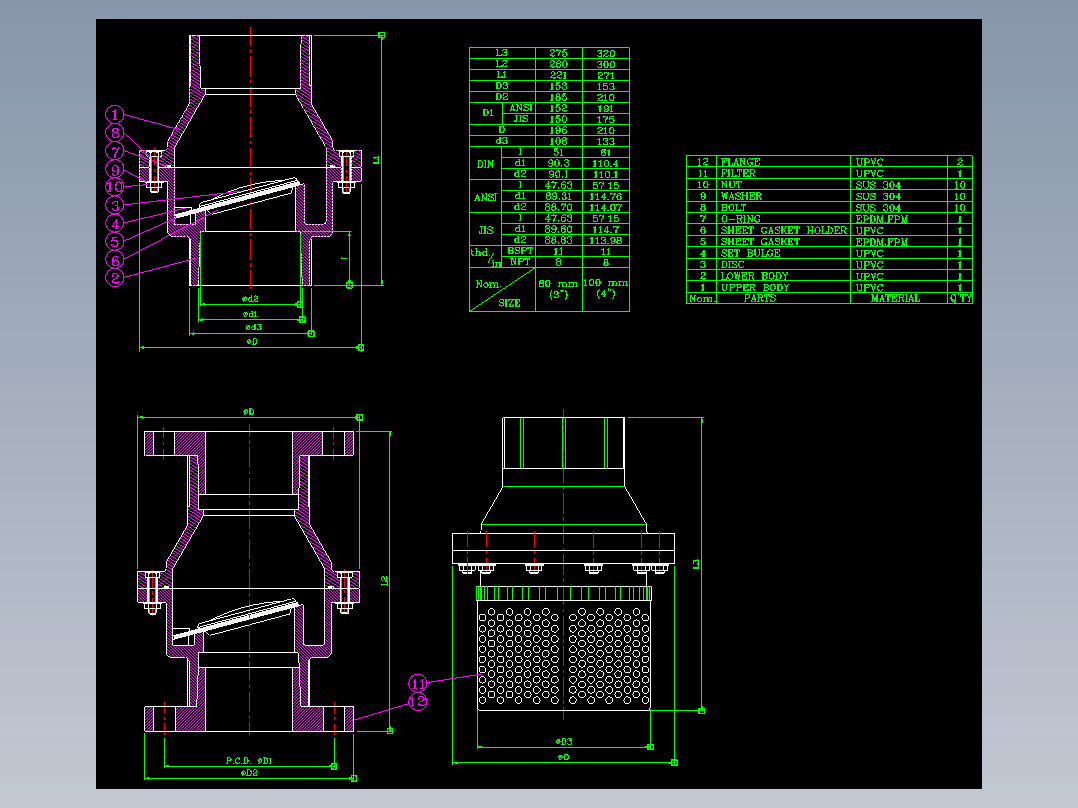Image resolution: width=1078 pixels, height=808 pixels.
Task: Click the value 114.76 in the ANSI d1 row
Action: (606, 197)
